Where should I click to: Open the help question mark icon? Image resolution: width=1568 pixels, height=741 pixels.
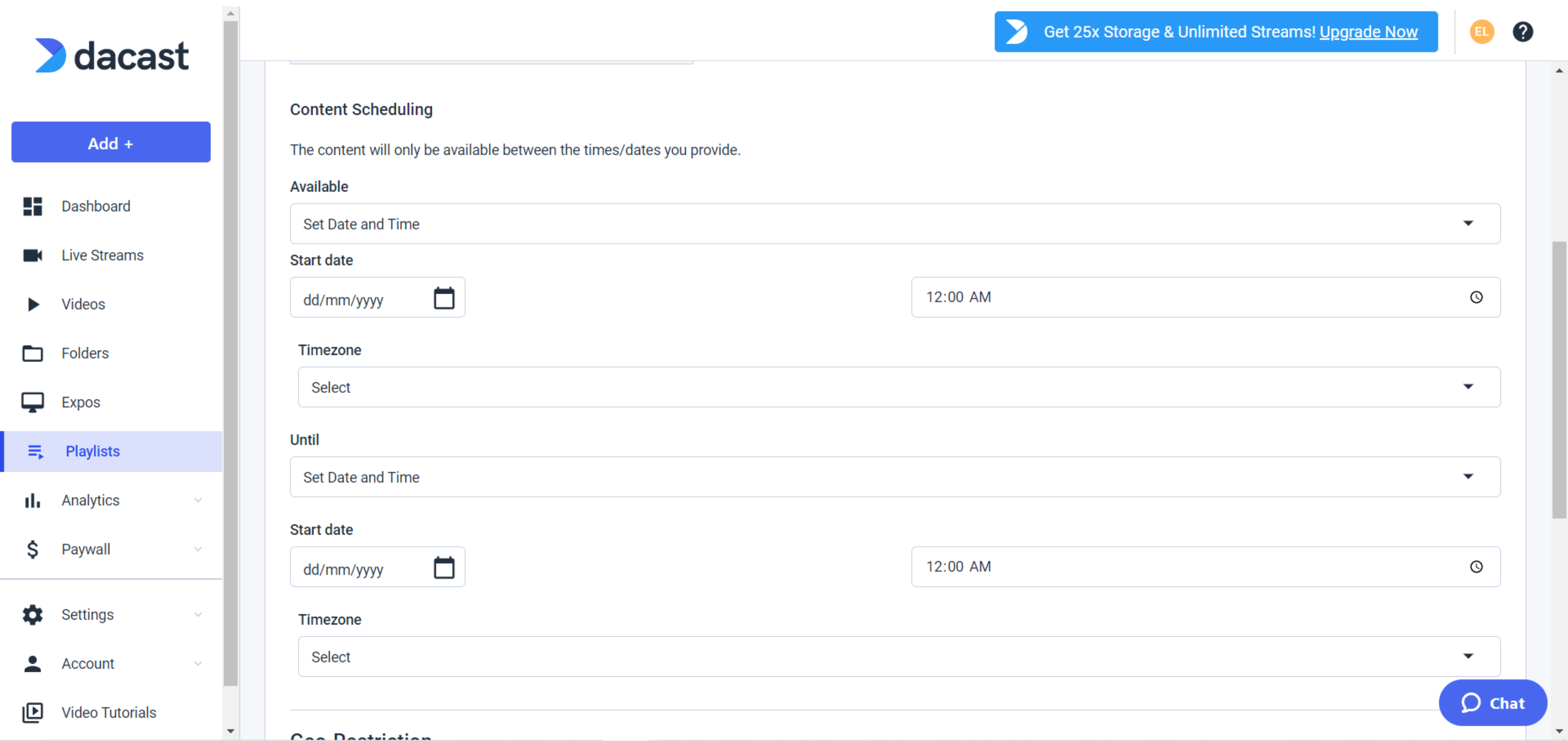[1522, 32]
